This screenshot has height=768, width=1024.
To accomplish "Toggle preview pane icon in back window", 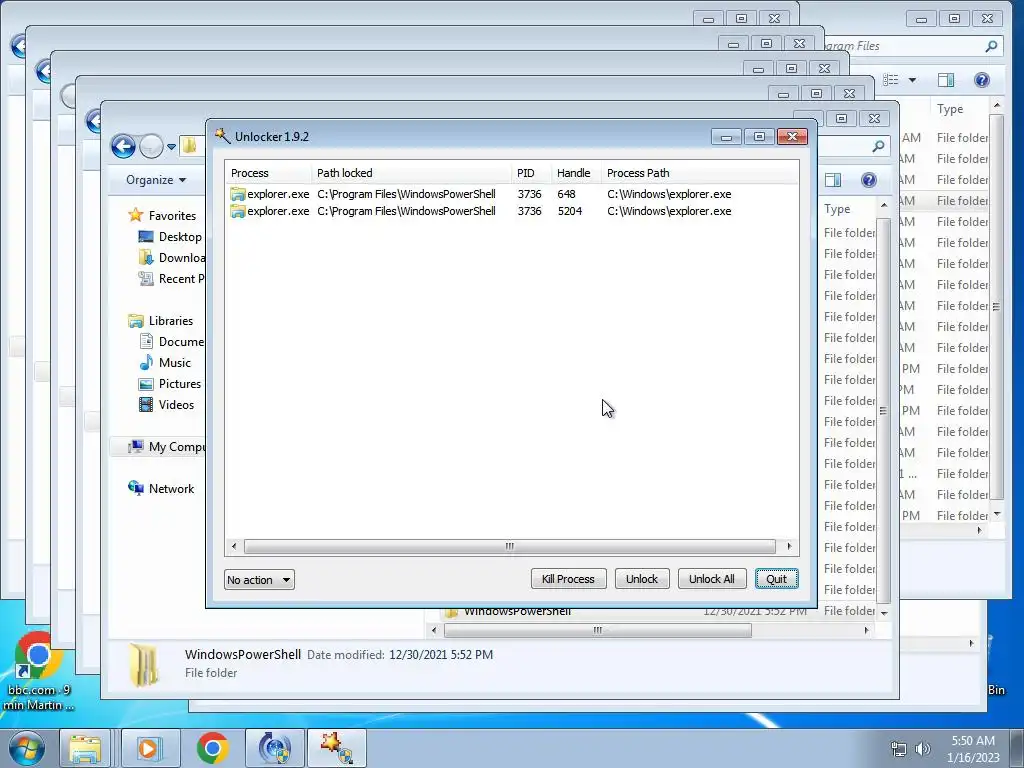I will (946, 80).
